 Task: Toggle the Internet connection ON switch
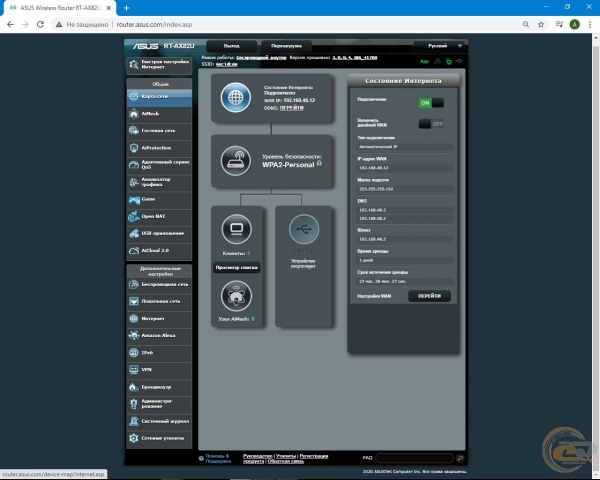pos(431,103)
